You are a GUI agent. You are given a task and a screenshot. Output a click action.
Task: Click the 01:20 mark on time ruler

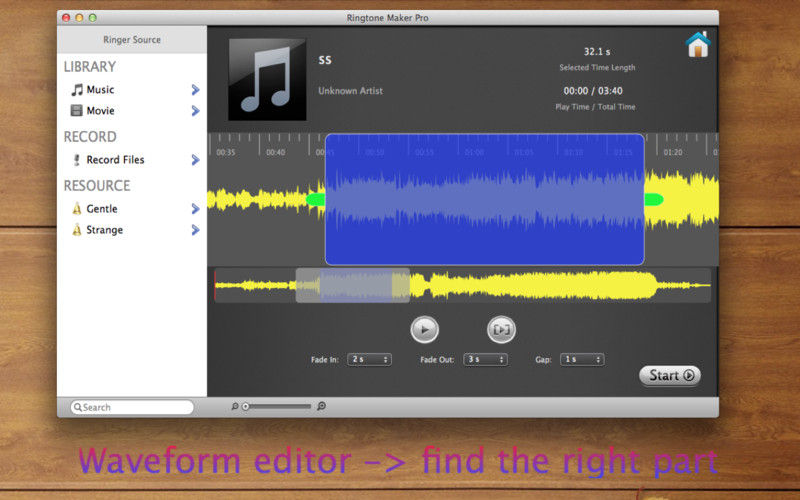click(673, 152)
